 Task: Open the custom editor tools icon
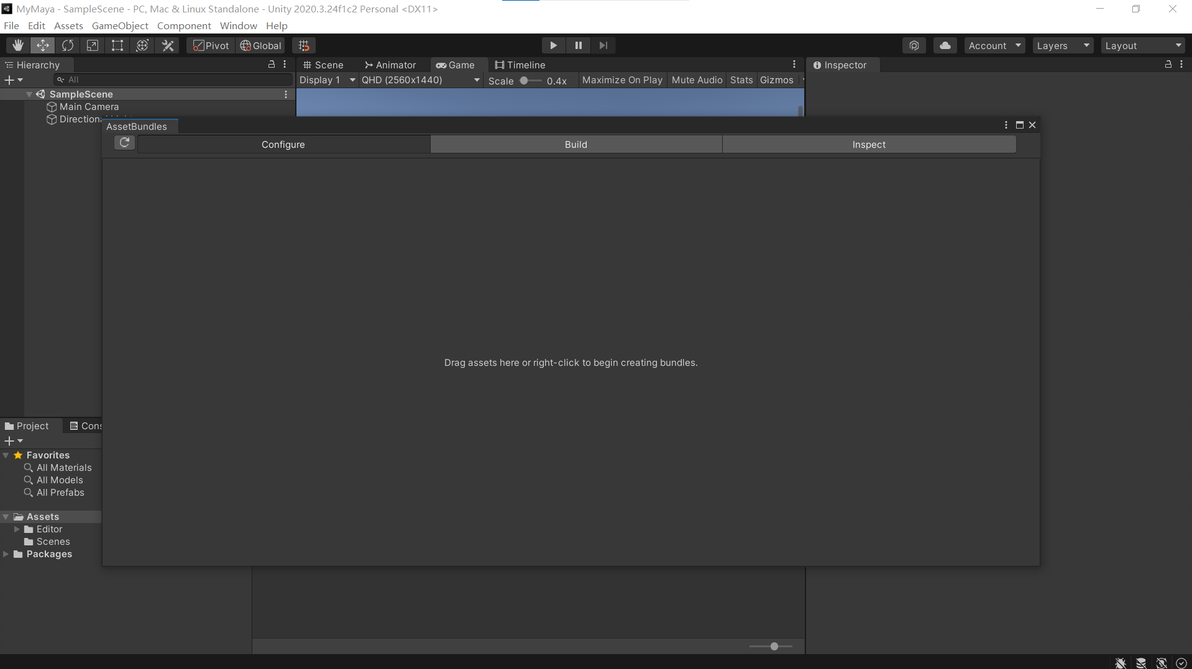coord(167,46)
